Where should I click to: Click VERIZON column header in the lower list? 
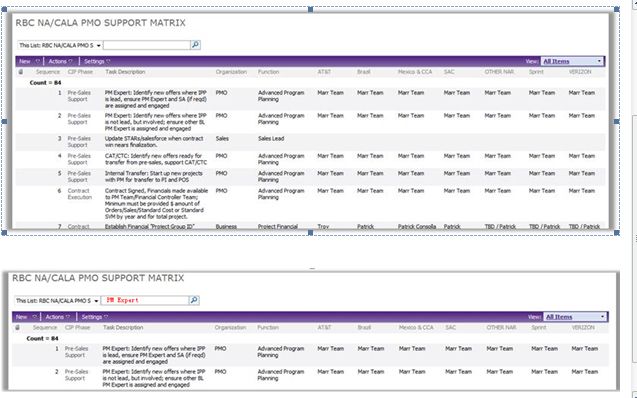[x=583, y=327]
